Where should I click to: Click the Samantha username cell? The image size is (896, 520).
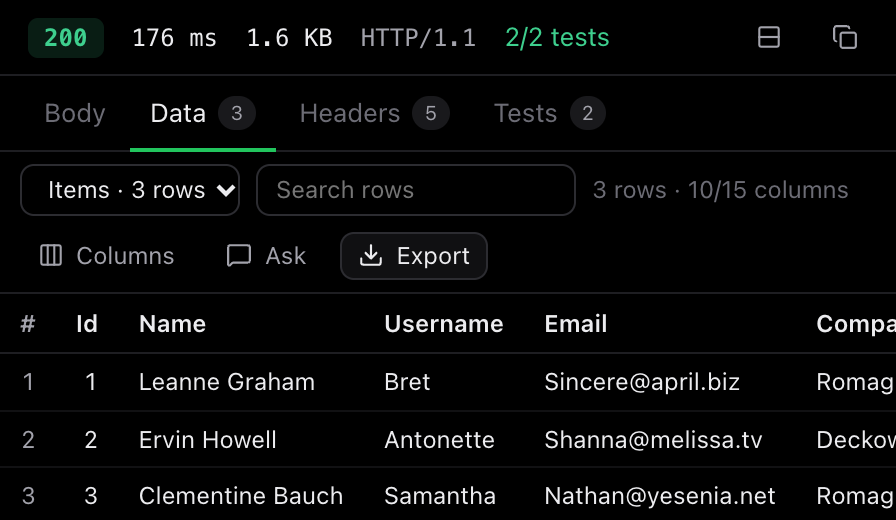pyautogui.click(x=440, y=495)
